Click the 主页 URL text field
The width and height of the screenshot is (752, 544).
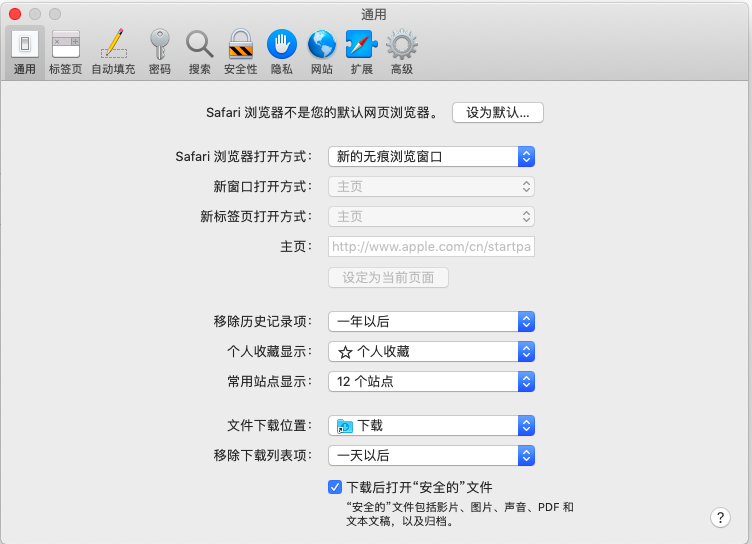[x=432, y=246]
